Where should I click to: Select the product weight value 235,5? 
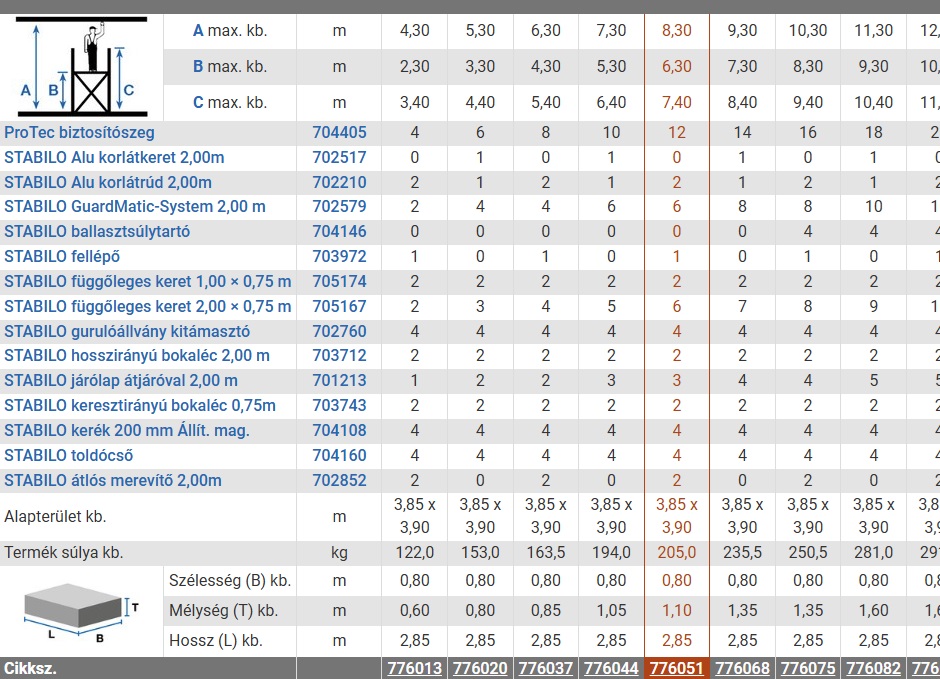click(742, 553)
